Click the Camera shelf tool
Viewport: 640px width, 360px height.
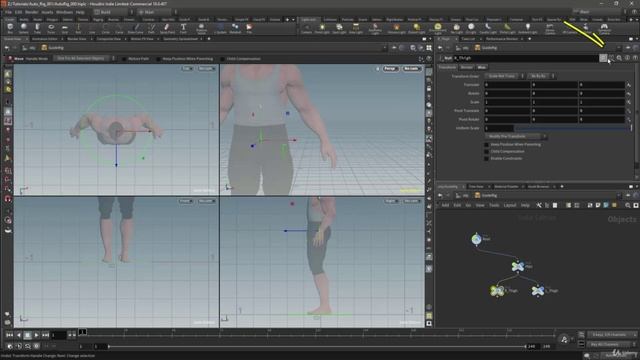point(306,28)
